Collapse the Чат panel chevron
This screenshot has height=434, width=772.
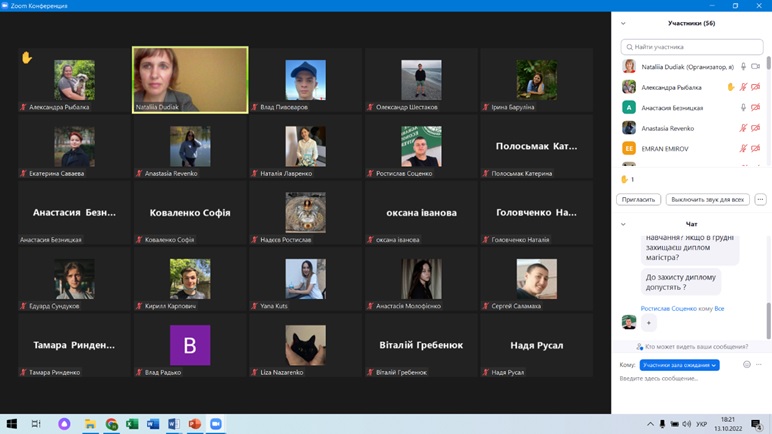(623, 224)
